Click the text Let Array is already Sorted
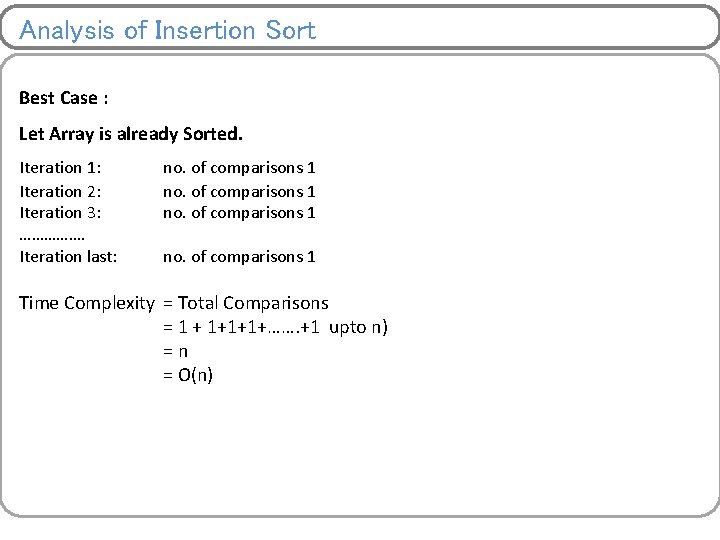Viewport: 720px width, 540px height. pyautogui.click(x=130, y=133)
